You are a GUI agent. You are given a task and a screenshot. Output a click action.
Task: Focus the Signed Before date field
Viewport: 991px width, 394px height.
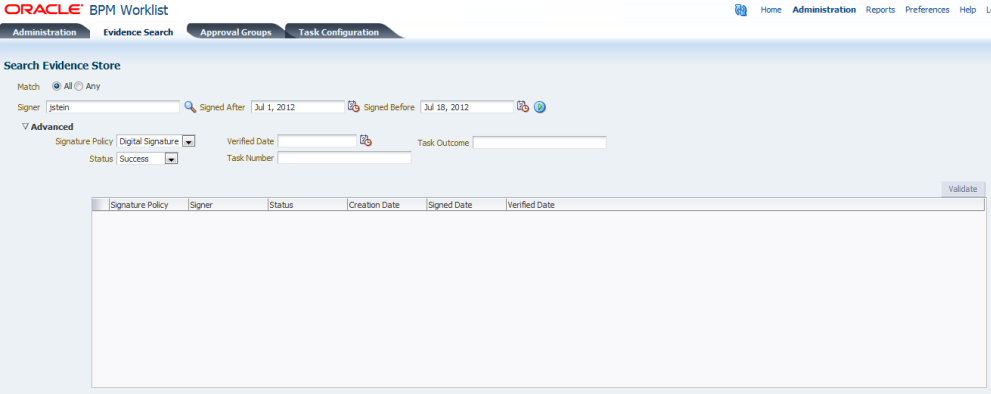pyautogui.click(x=467, y=107)
